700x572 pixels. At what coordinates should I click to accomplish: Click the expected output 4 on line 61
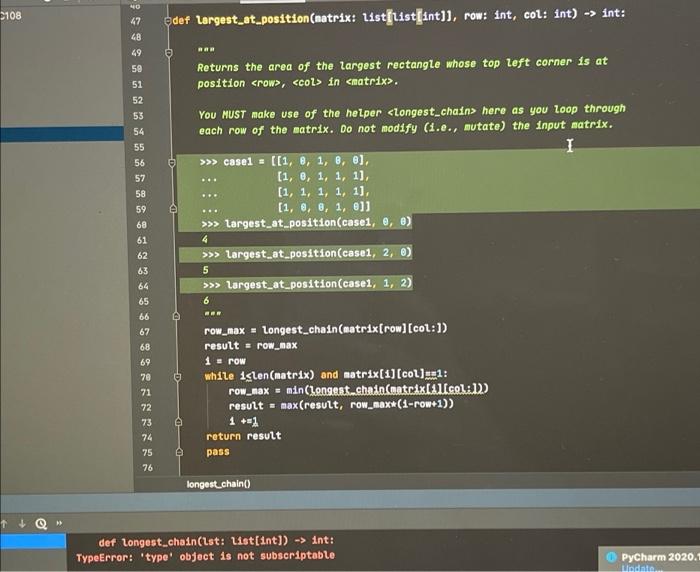coord(205,239)
